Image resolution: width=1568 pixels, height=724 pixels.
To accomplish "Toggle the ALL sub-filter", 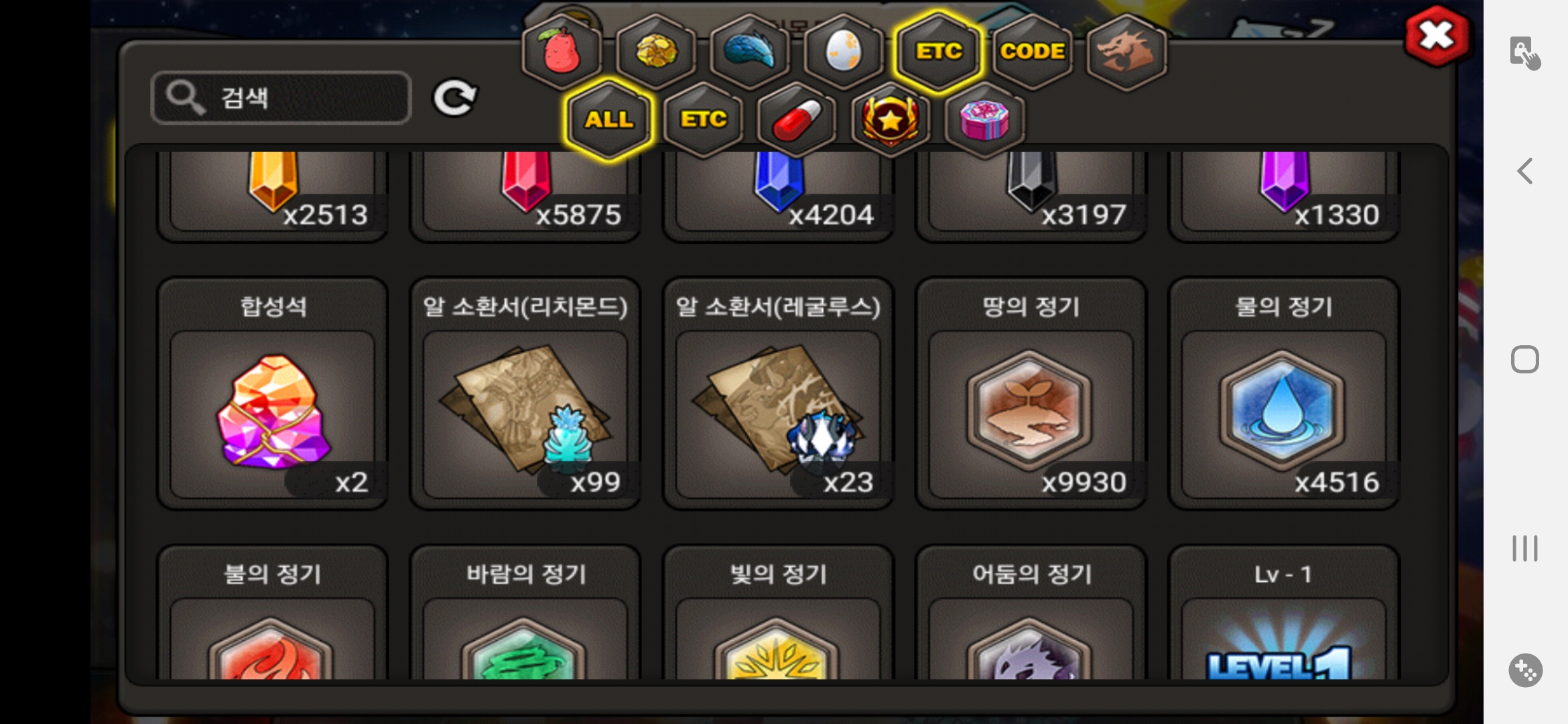I will (608, 120).
